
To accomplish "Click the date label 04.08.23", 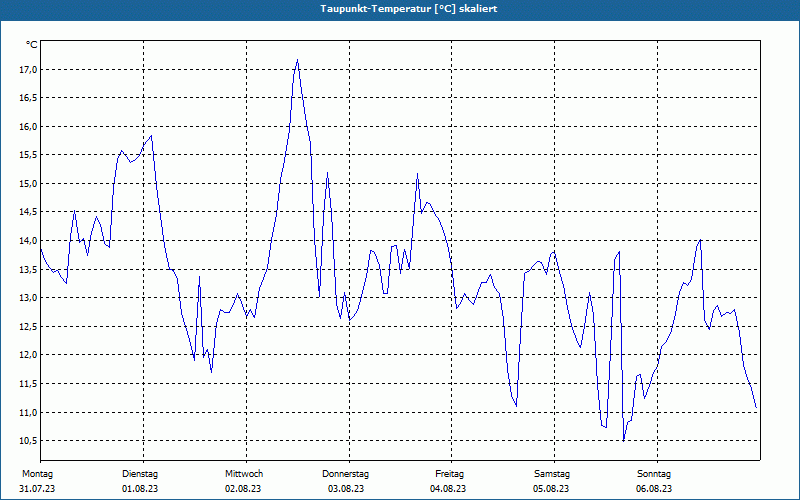I will coord(448,489).
